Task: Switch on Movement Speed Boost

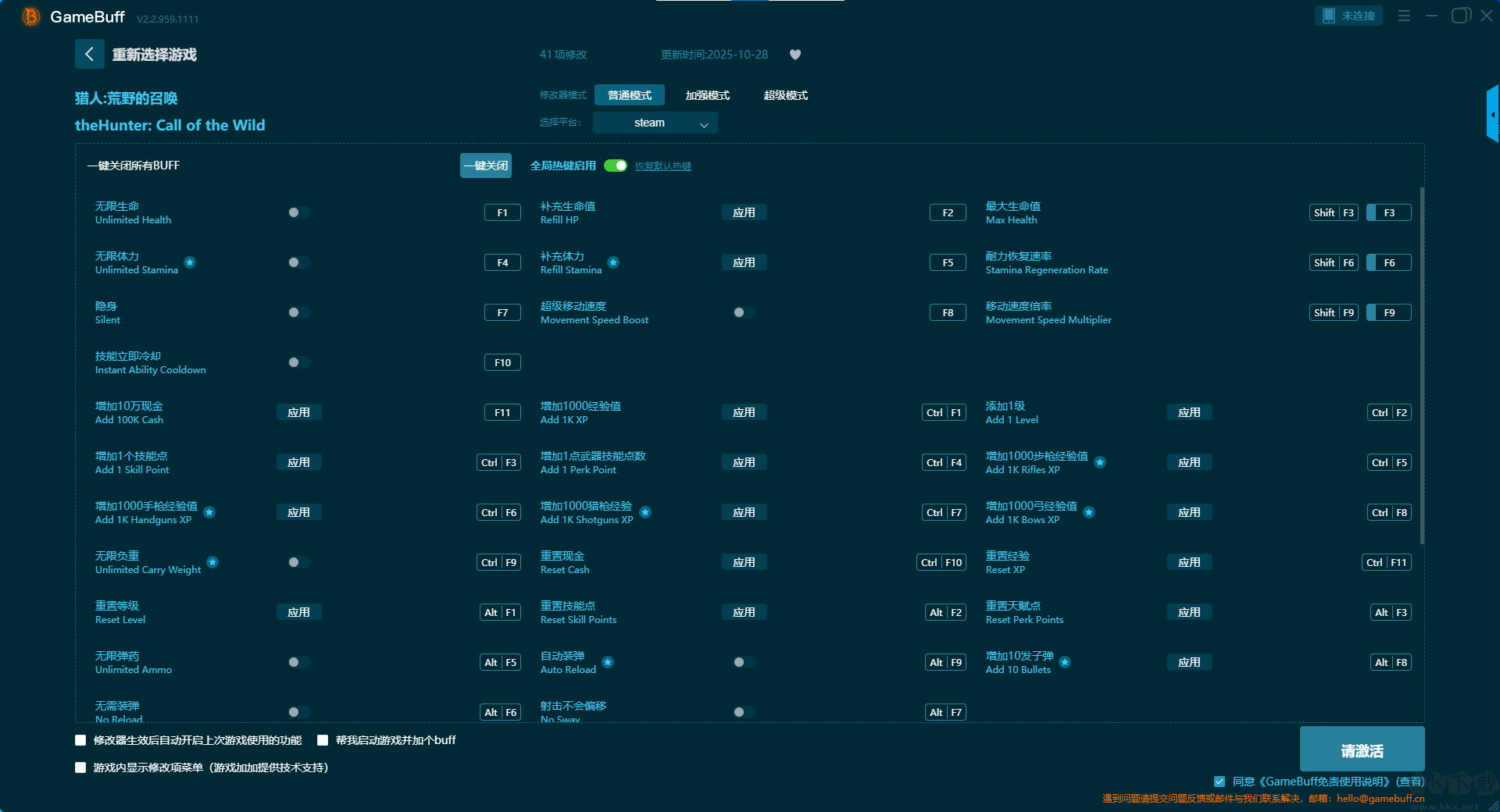Action: (x=744, y=312)
